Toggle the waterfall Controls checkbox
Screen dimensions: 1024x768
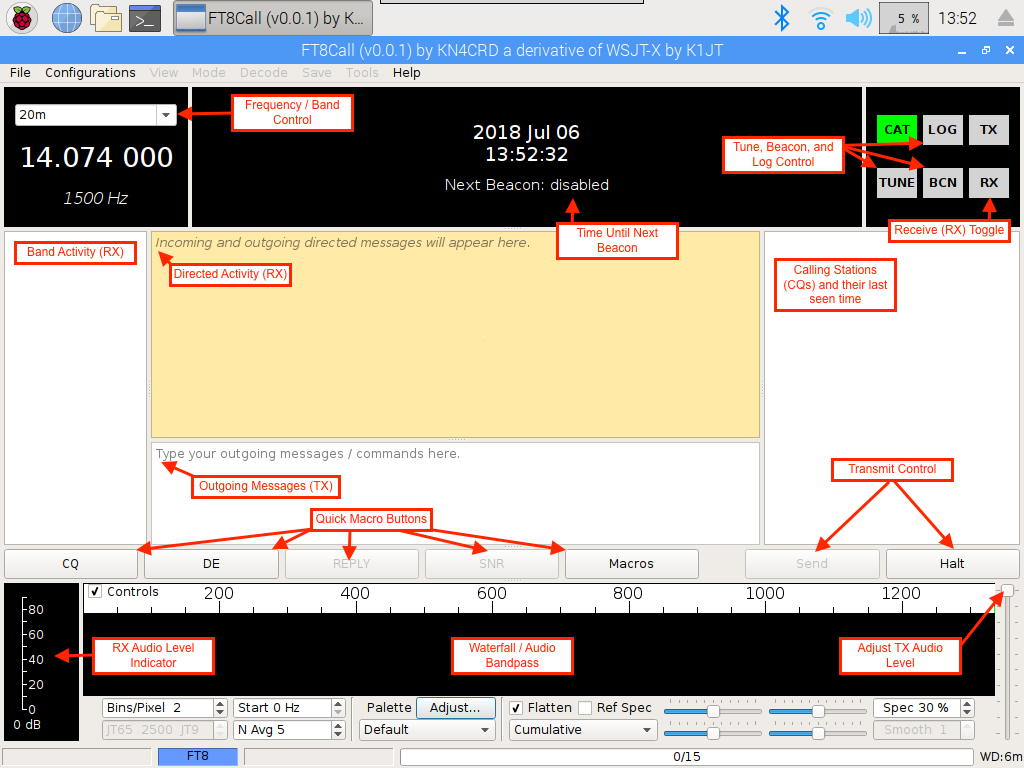tap(95, 592)
